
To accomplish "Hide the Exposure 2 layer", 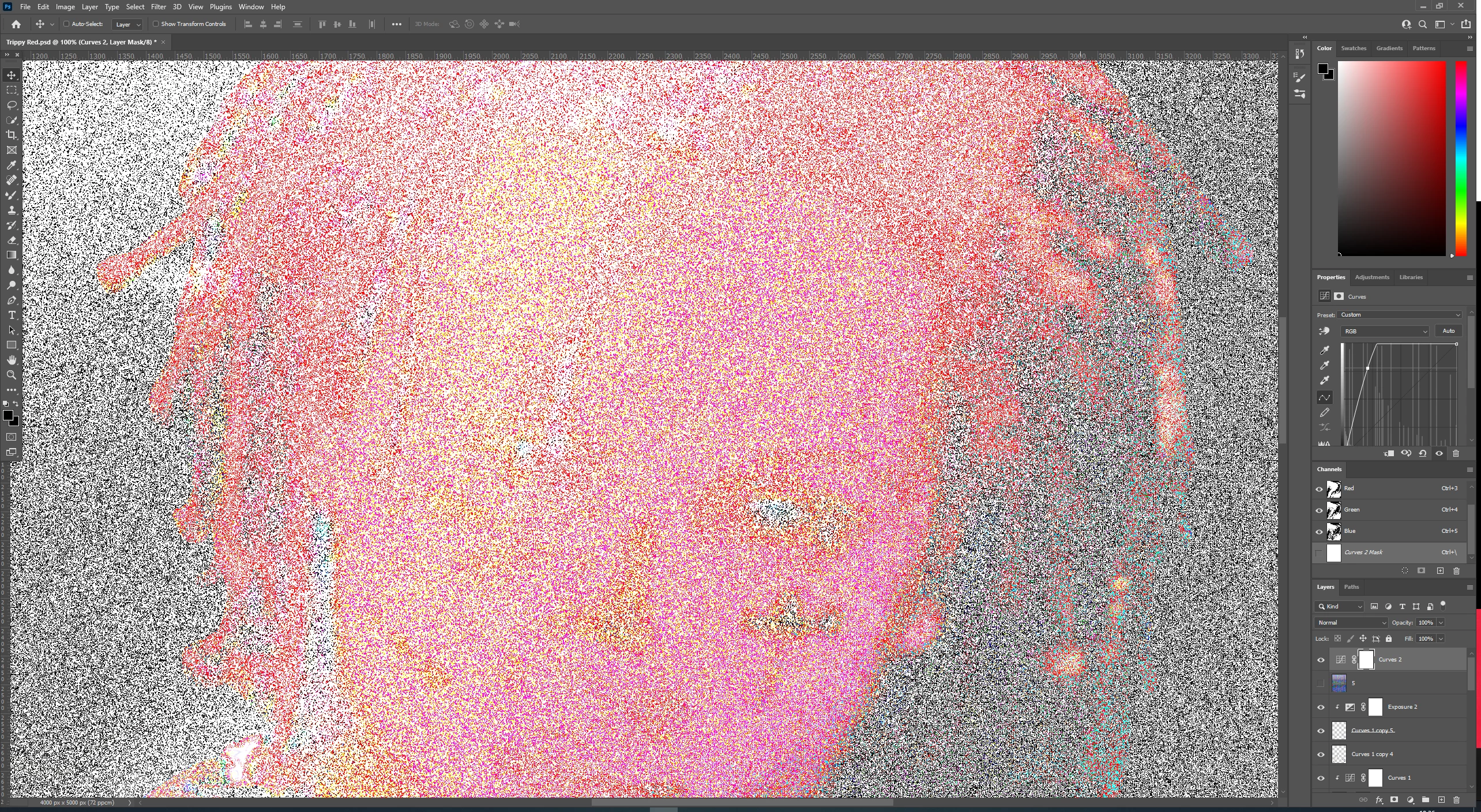I will [1321, 707].
